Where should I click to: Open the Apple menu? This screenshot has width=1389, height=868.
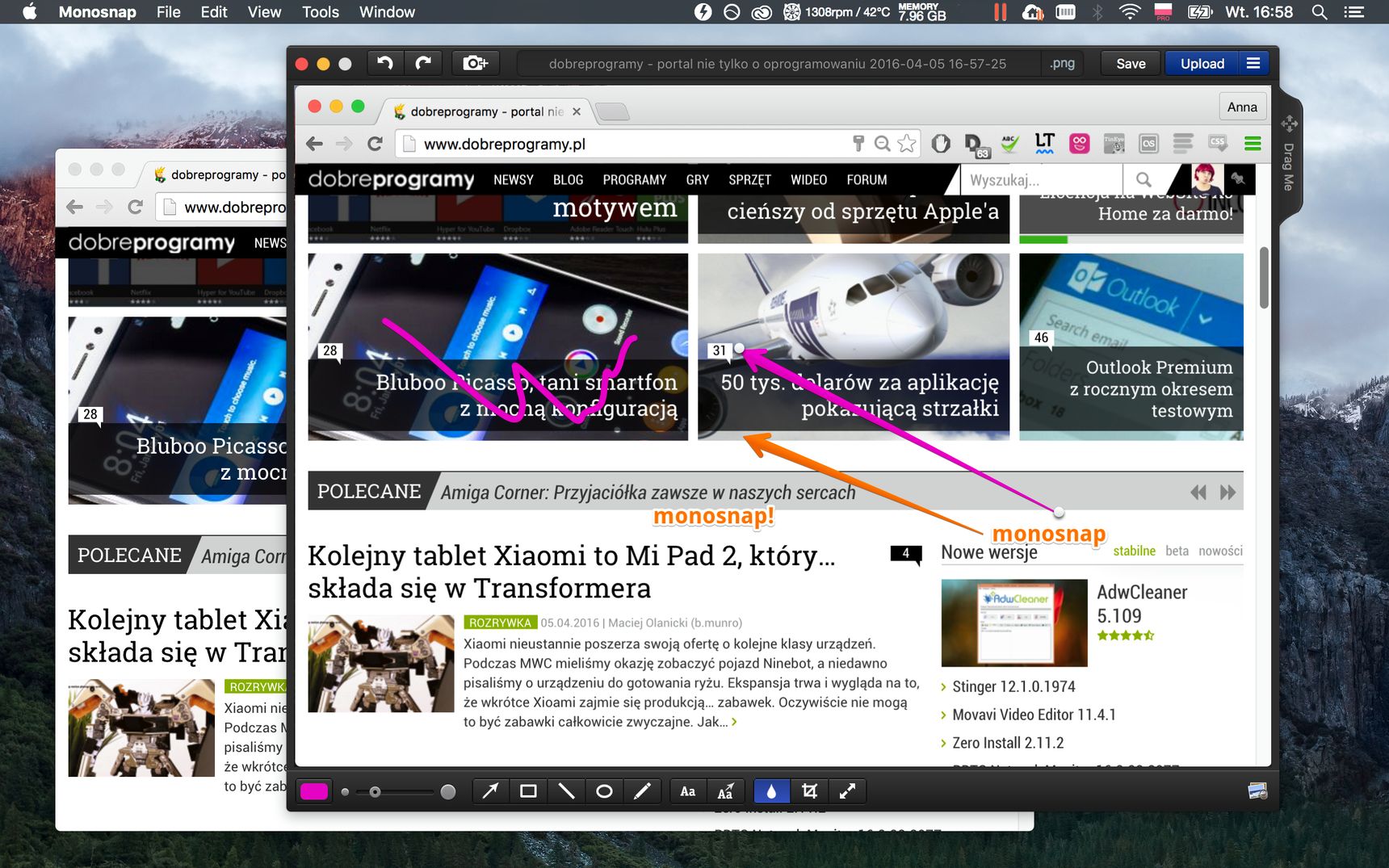pos(29,11)
